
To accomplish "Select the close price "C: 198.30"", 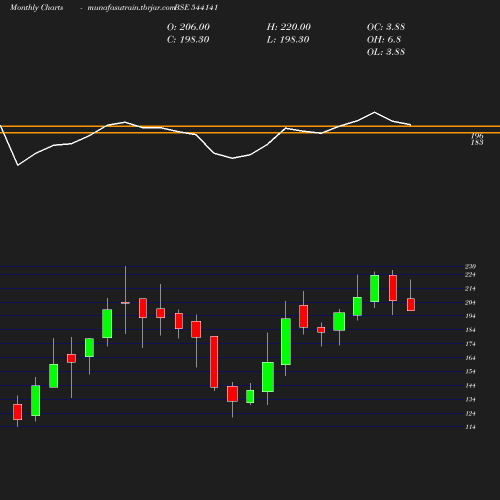I will [188, 40].
